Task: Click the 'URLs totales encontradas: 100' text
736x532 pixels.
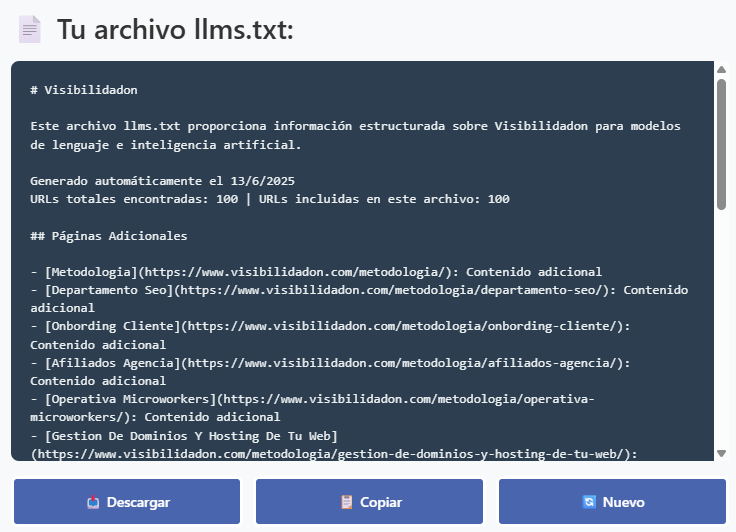Action: point(134,199)
